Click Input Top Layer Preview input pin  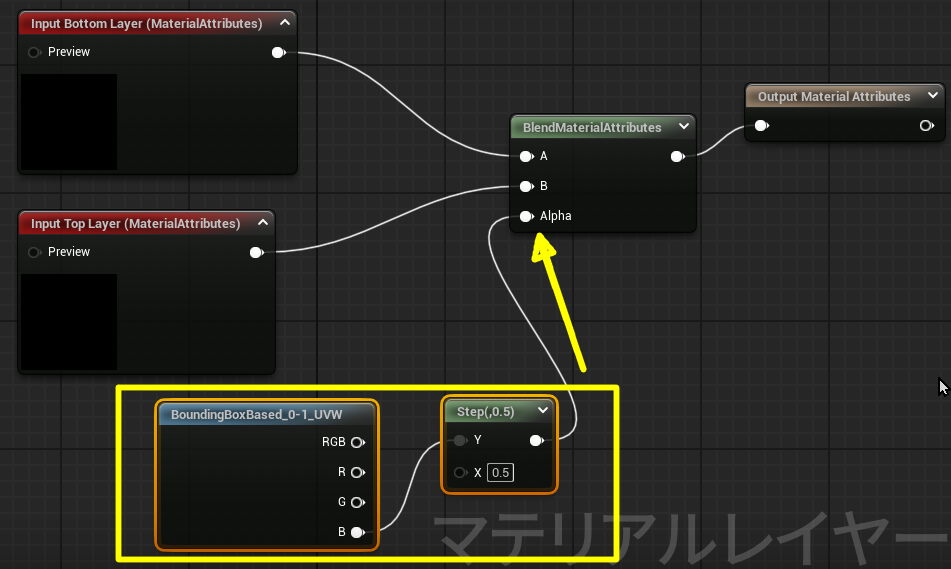tap(34, 252)
